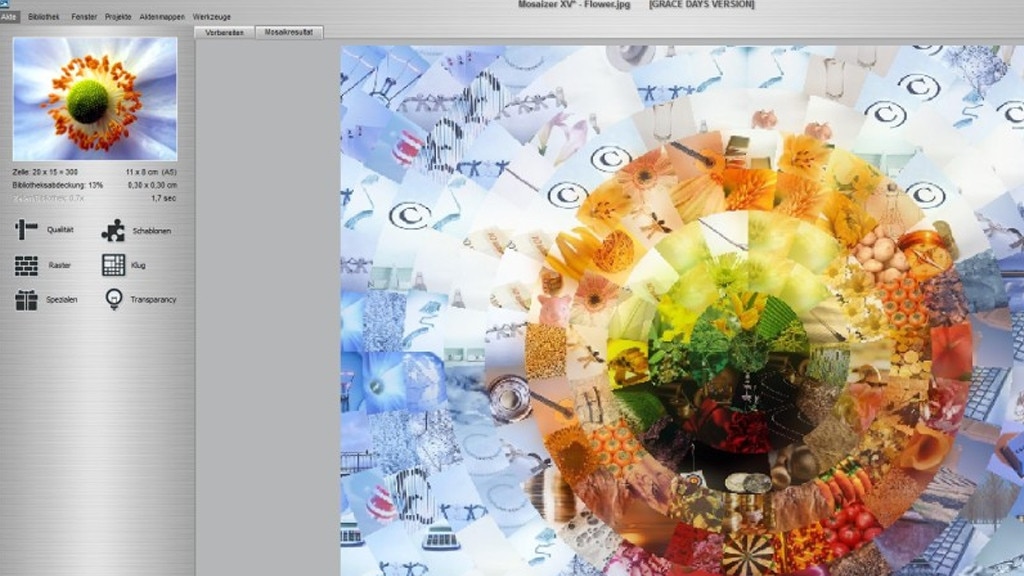Open the Schablonen puzzle-piece icon
The width and height of the screenshot is (1024, 576).
click(x=113, y=230)
